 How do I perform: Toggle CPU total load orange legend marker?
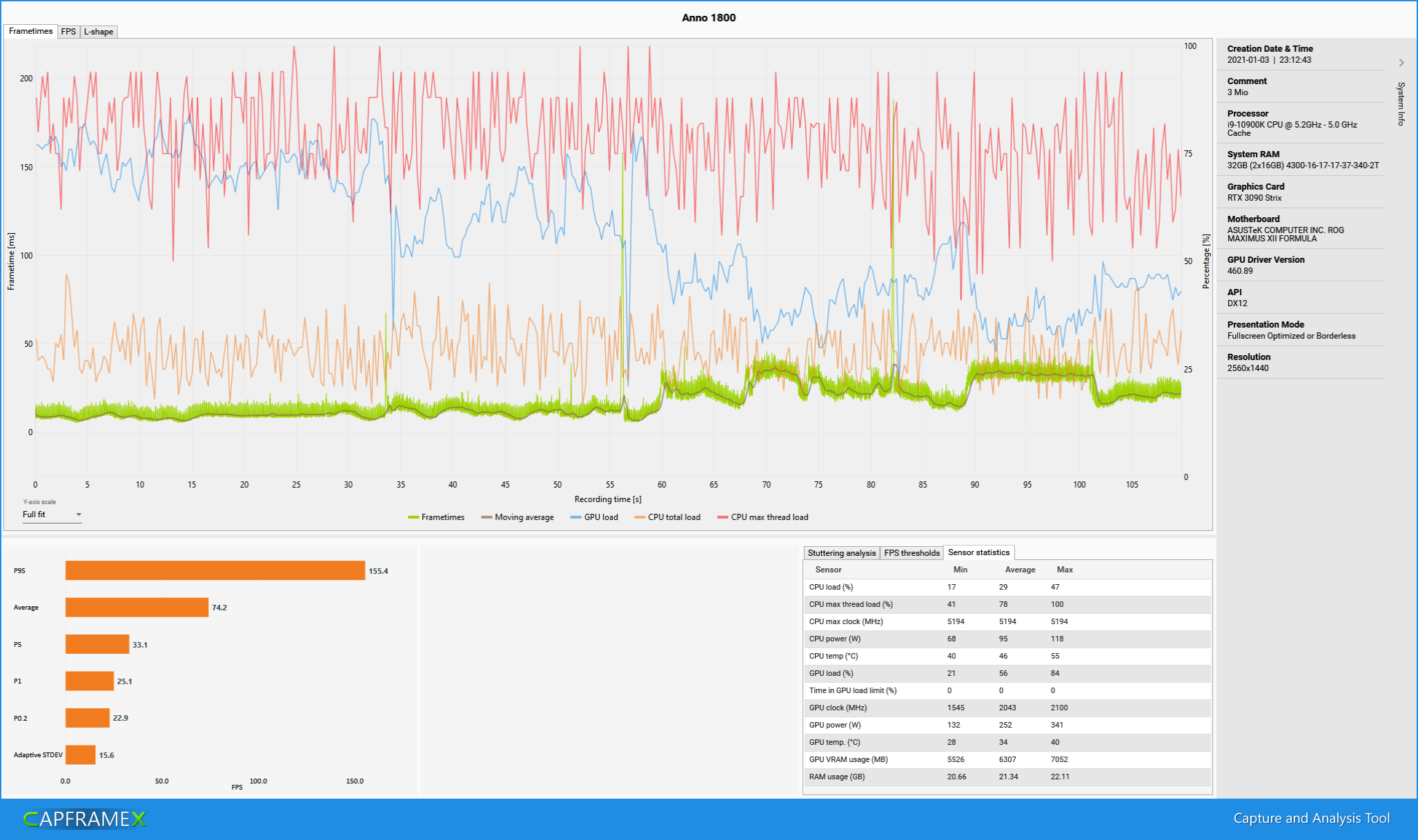click(x=640, y=517)
